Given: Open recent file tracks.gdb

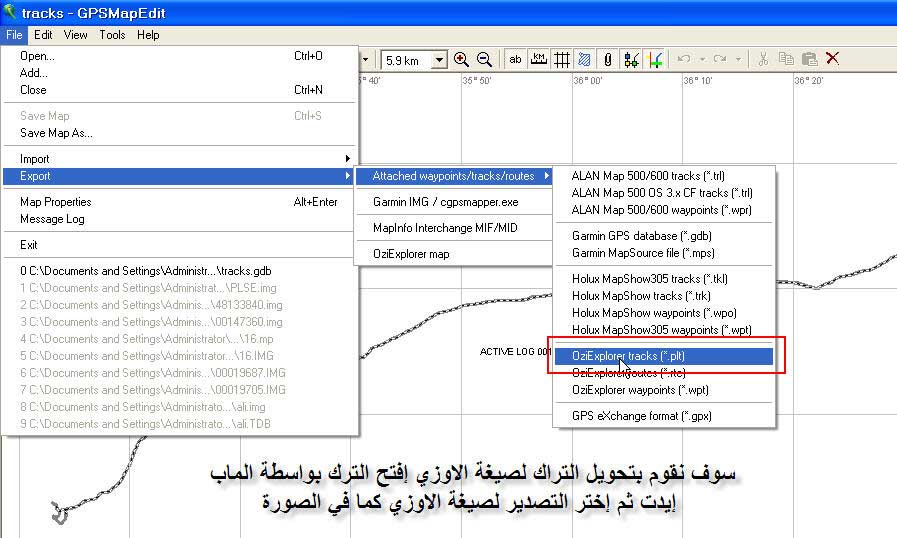Looking at the screenshot, I should (179, 271).
